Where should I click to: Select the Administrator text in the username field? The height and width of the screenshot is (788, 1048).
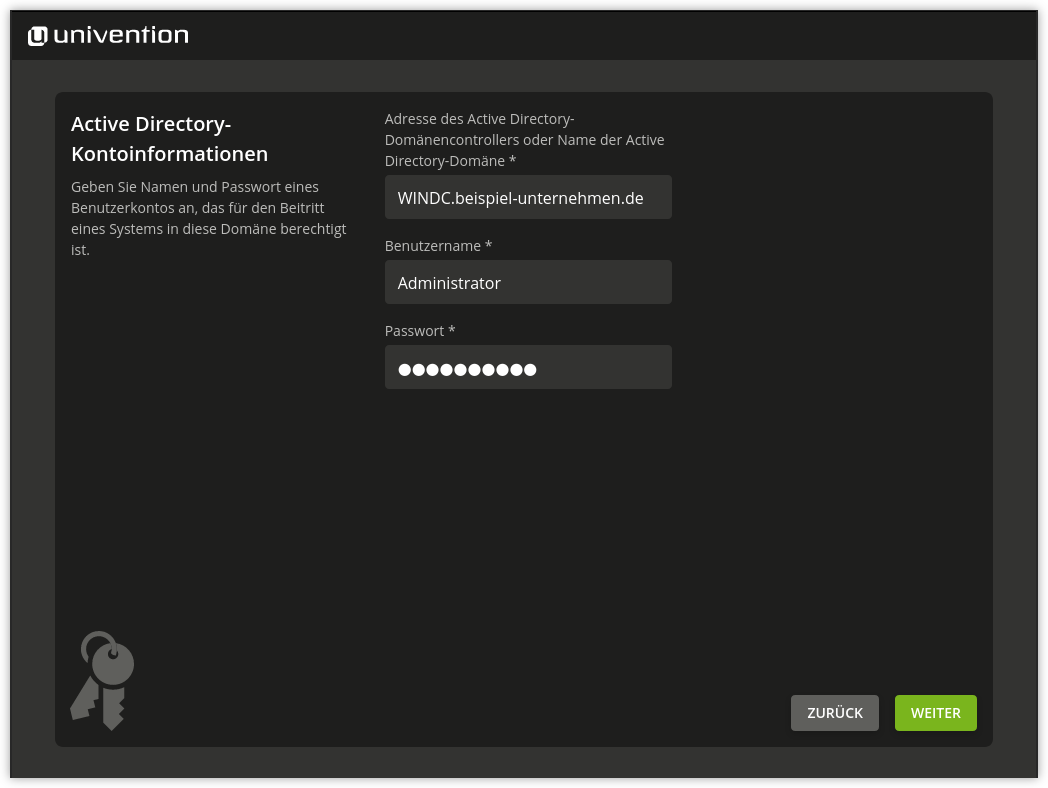pyautogui.click(x=449, y=283)
